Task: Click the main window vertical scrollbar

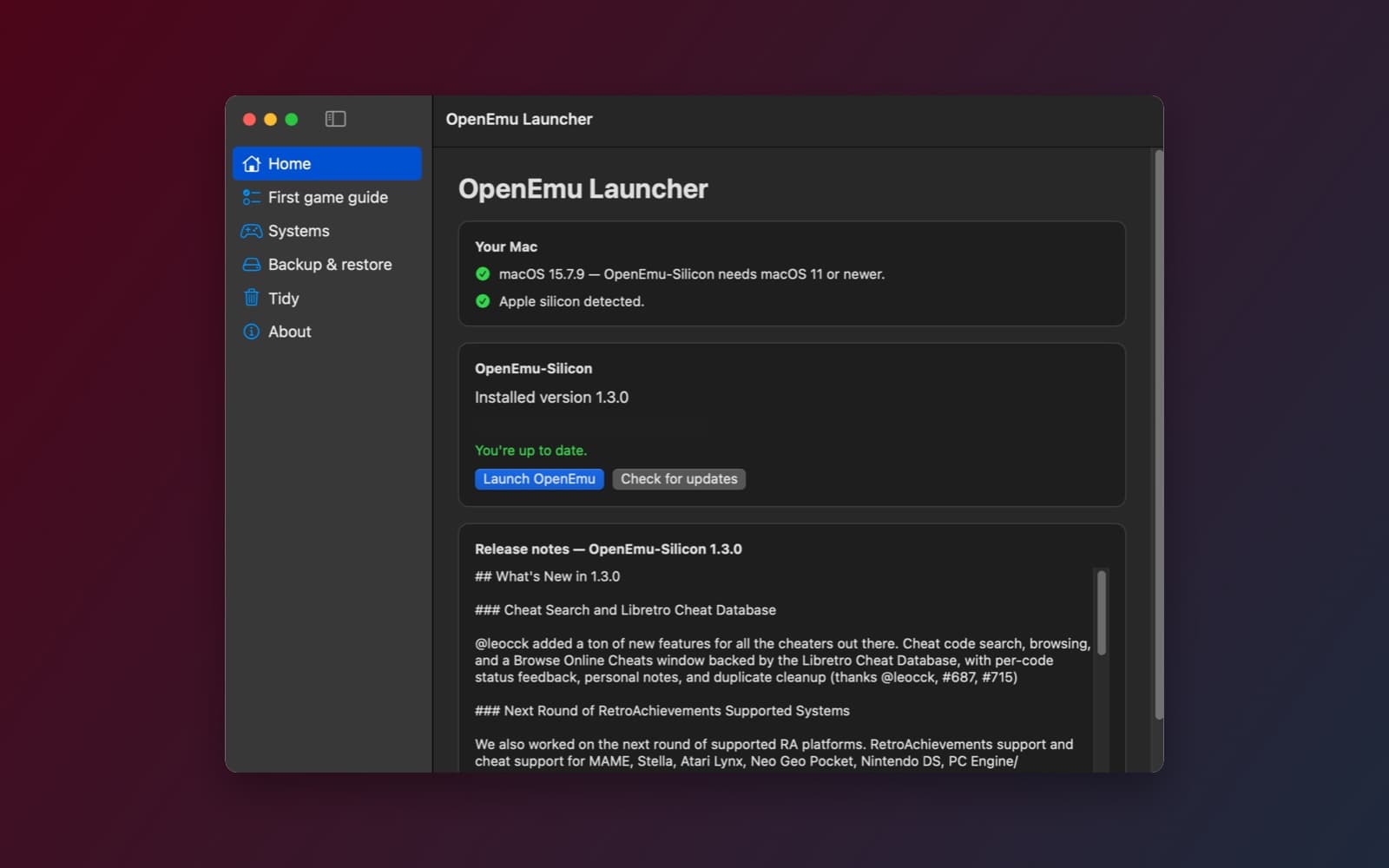Action: pos(1158,434)
